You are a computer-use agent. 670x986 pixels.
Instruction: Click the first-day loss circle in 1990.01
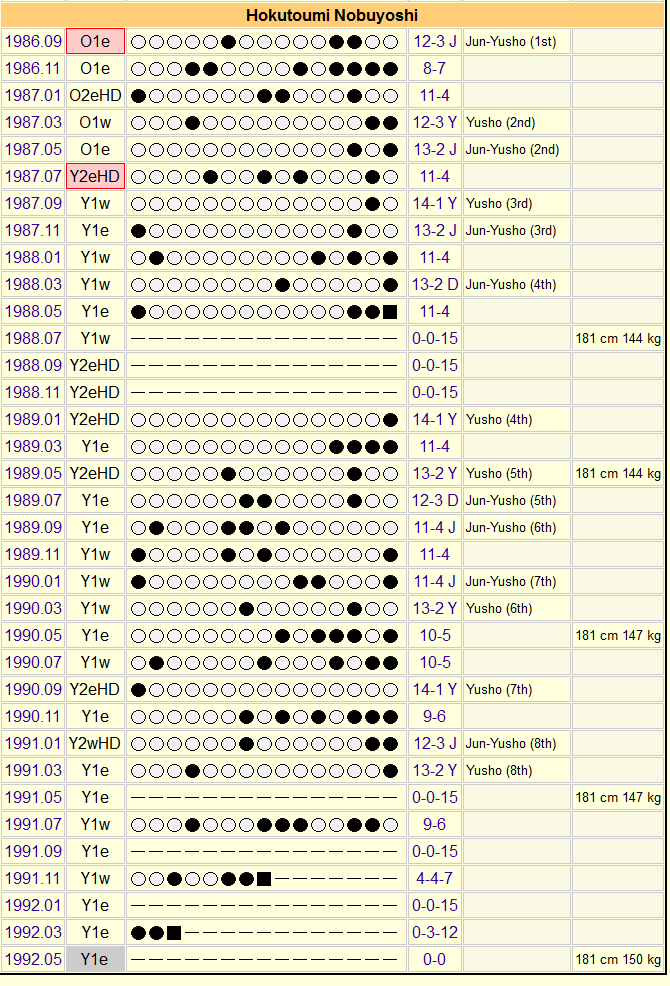[x=138, y=582]
